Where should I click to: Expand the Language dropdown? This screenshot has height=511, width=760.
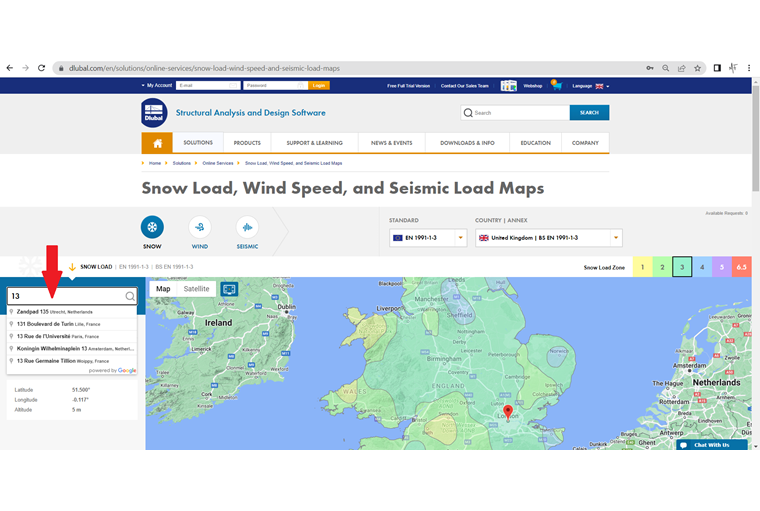590,86
